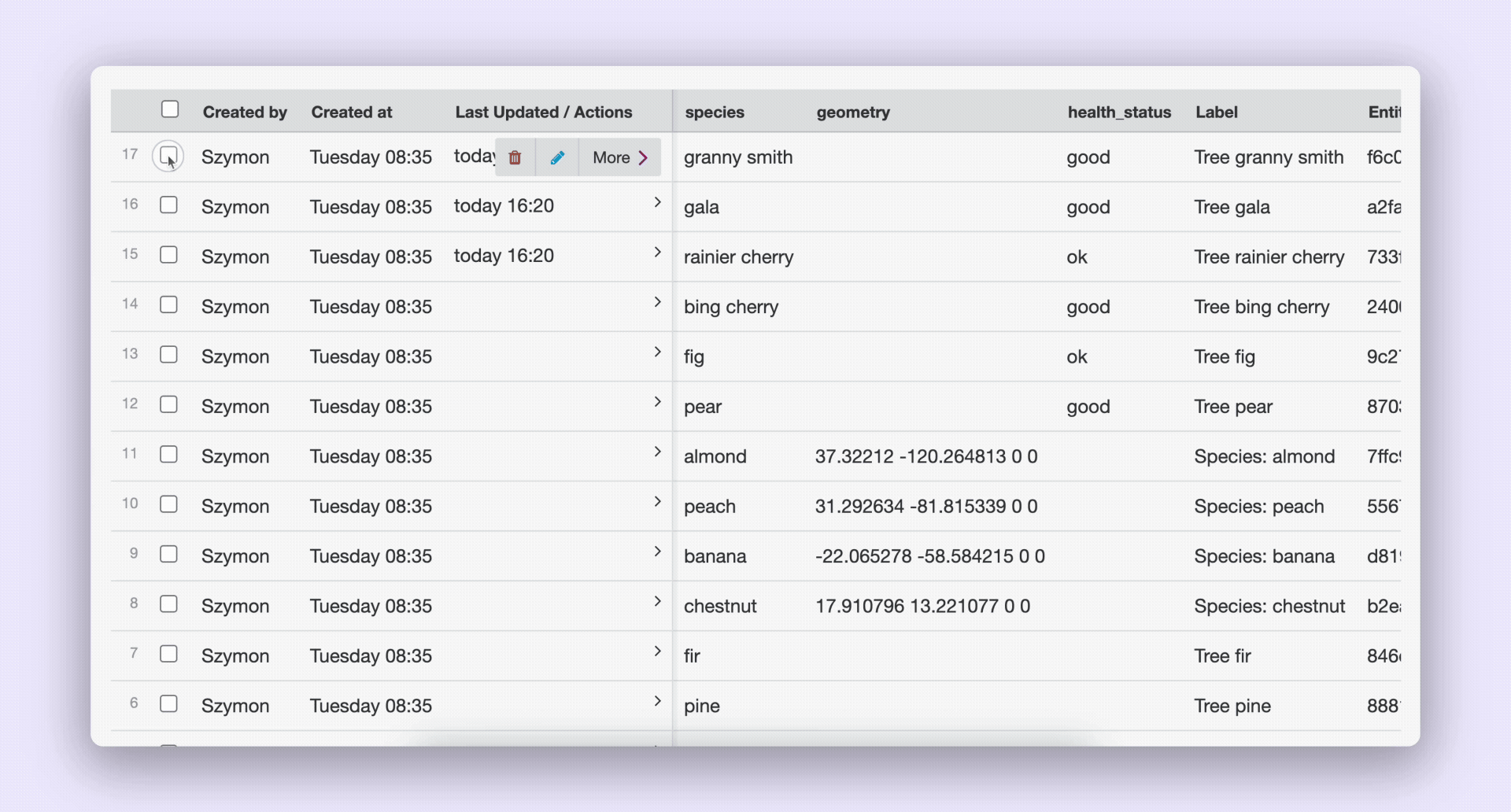Enable the checkbox on the pine row
The height and width of the screenshot is (812, 1511).
click(x=168, y=703)
